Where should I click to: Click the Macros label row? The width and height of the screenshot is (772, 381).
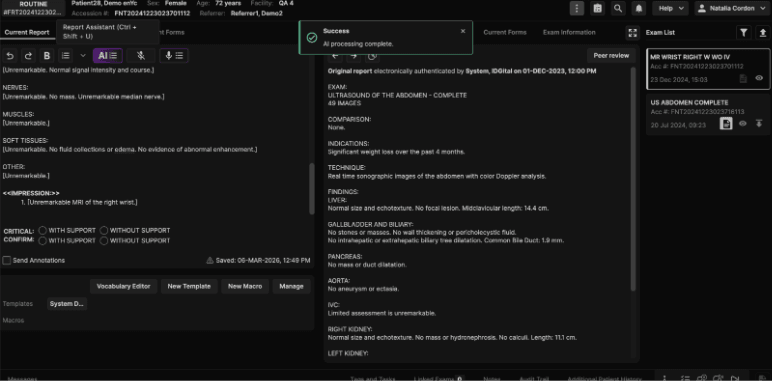[x=13, y=320]
